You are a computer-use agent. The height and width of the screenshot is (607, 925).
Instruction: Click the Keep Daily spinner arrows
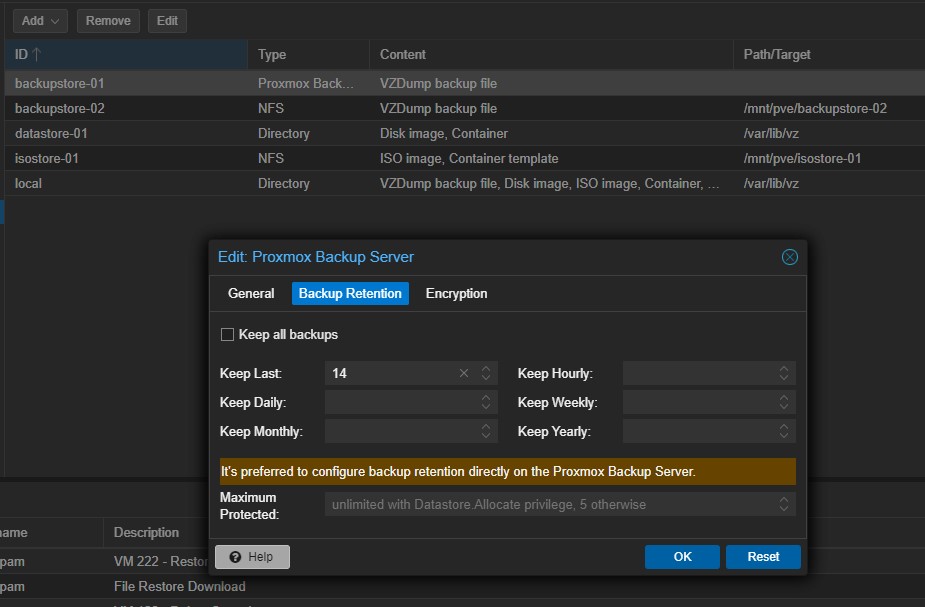tap(486, 402)
